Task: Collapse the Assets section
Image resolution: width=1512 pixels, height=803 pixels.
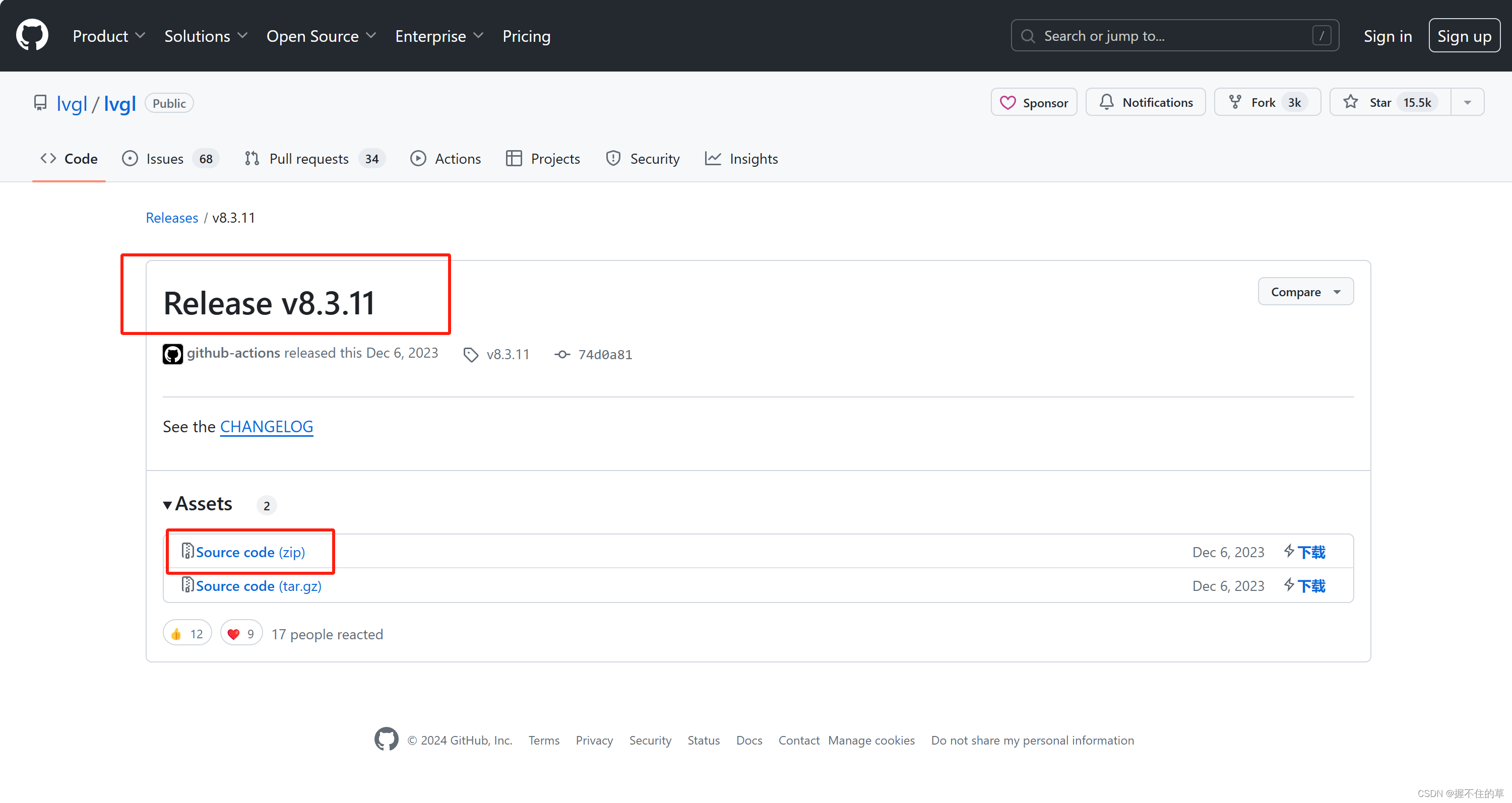Action: pos(198,504)
